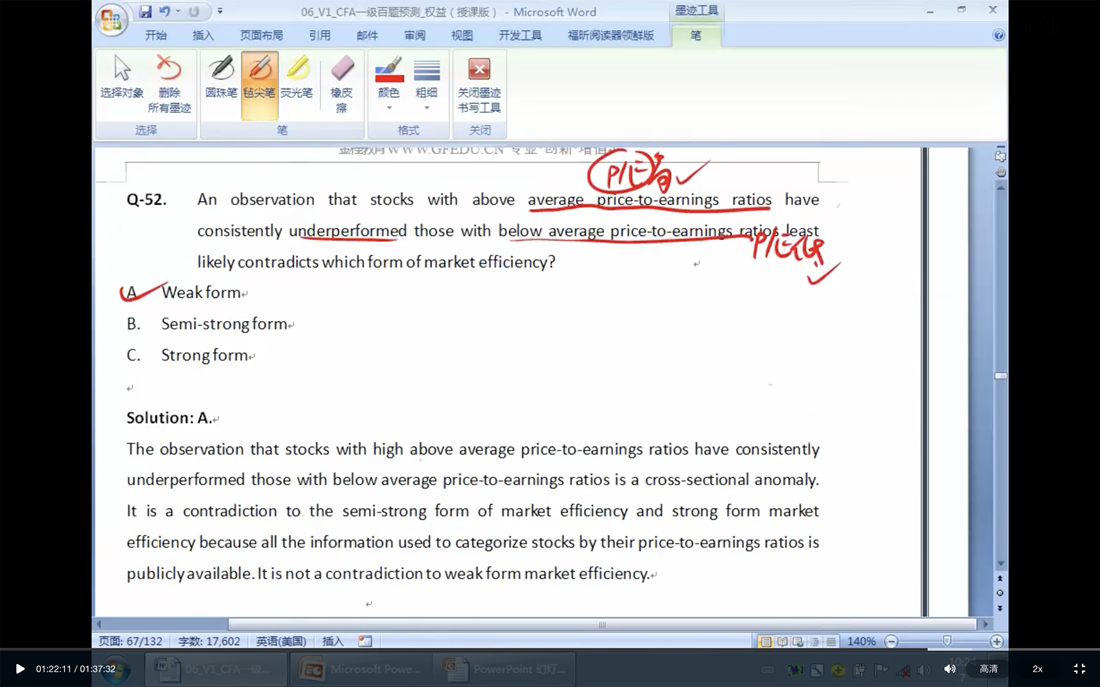Image resolution: width=1100 pixels, height=687 pixels.
Task: Open word count 字数: 17,602
Action: [x=209, y=641]
